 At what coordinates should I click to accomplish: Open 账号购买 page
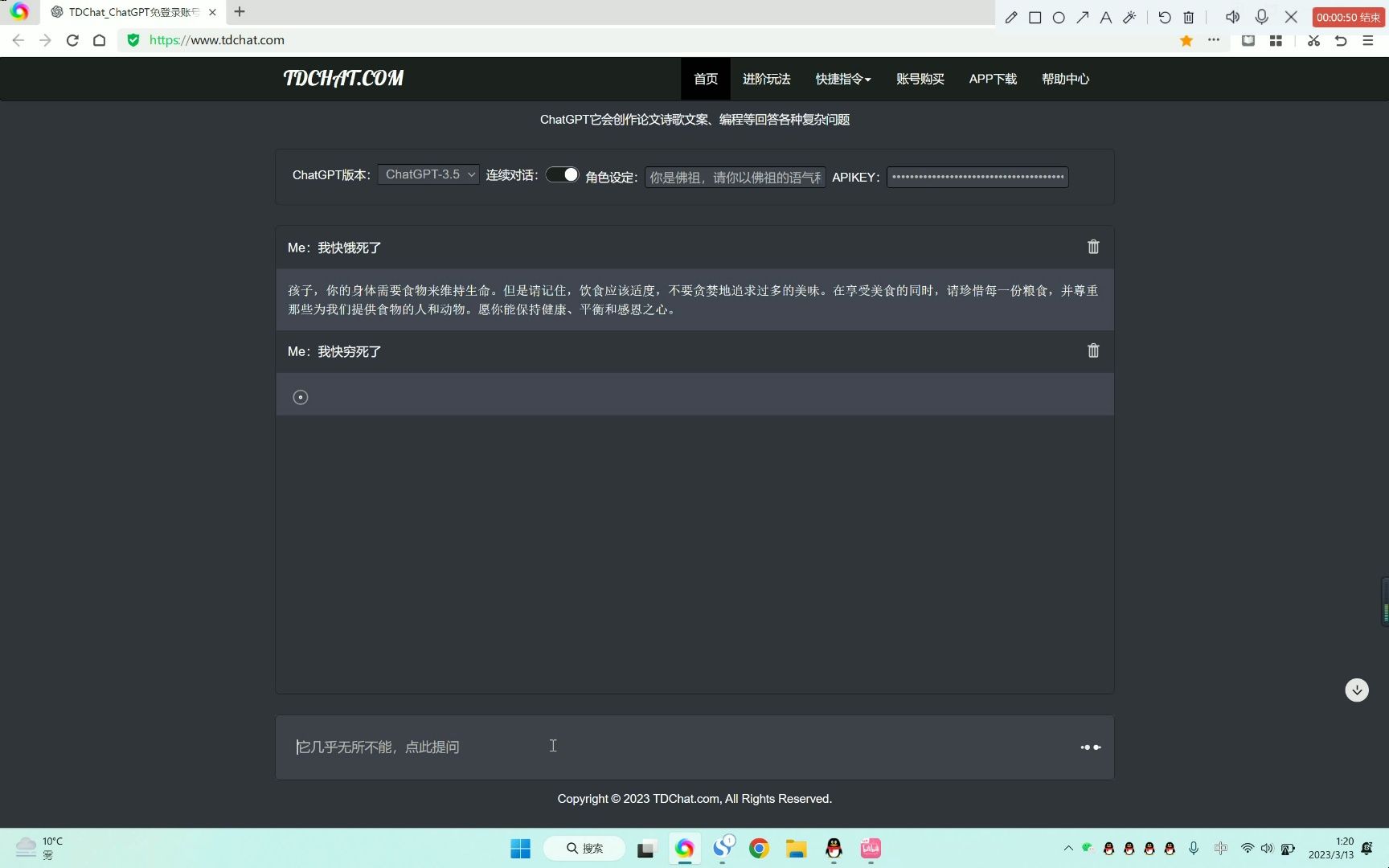(920, 79)
